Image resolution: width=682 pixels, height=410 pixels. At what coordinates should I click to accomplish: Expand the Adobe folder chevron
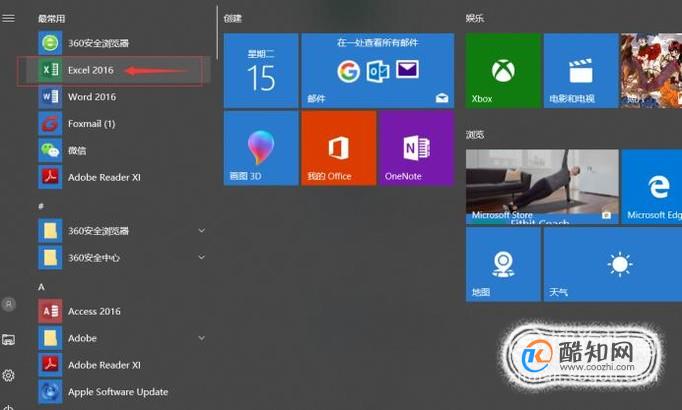(201, 338)
